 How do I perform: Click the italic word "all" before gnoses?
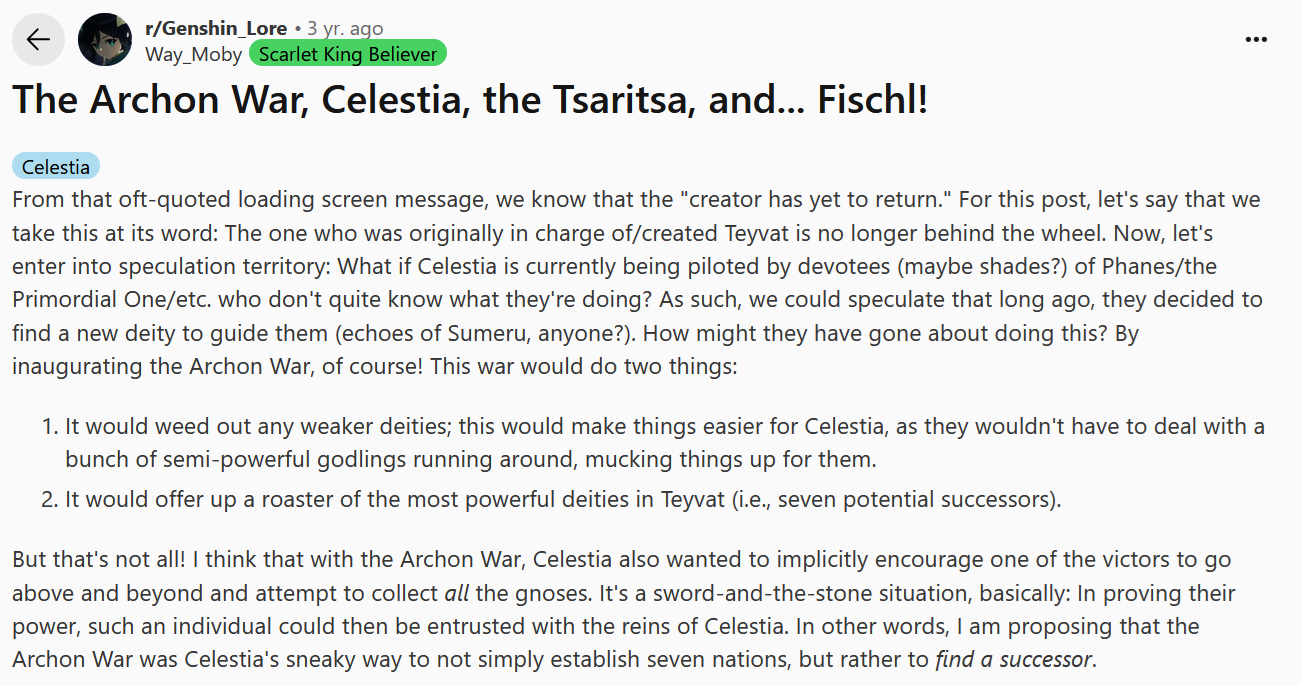[456, 593]
